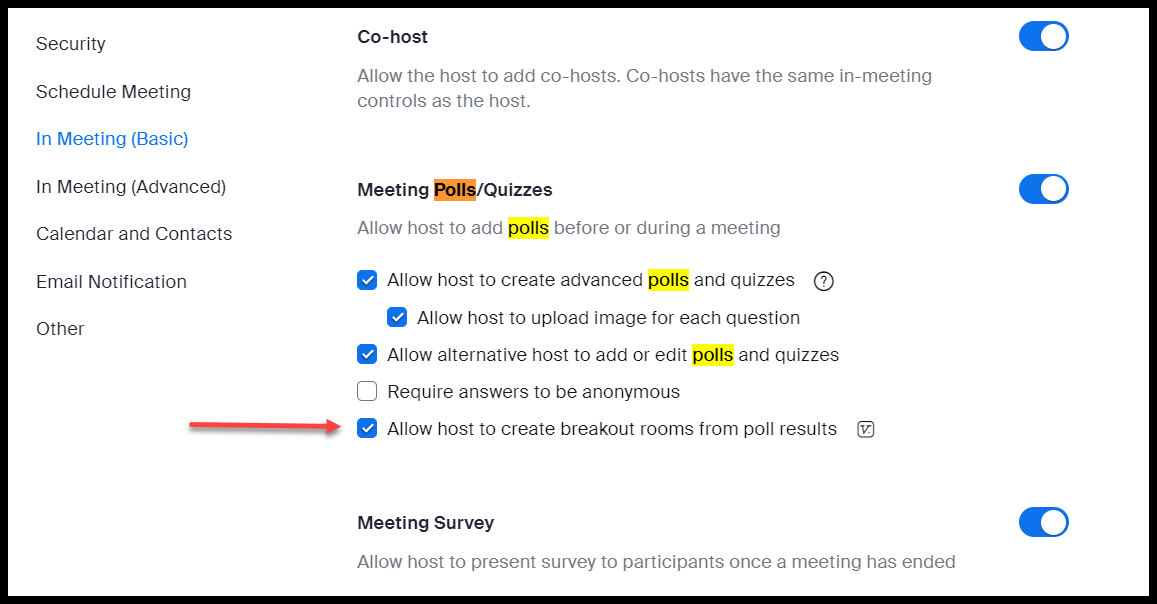Uncheck allow host to create breakout rooms from polls
Image resolution: width=1157 pixels, height=604 pixels.
(x=367, y=428)
